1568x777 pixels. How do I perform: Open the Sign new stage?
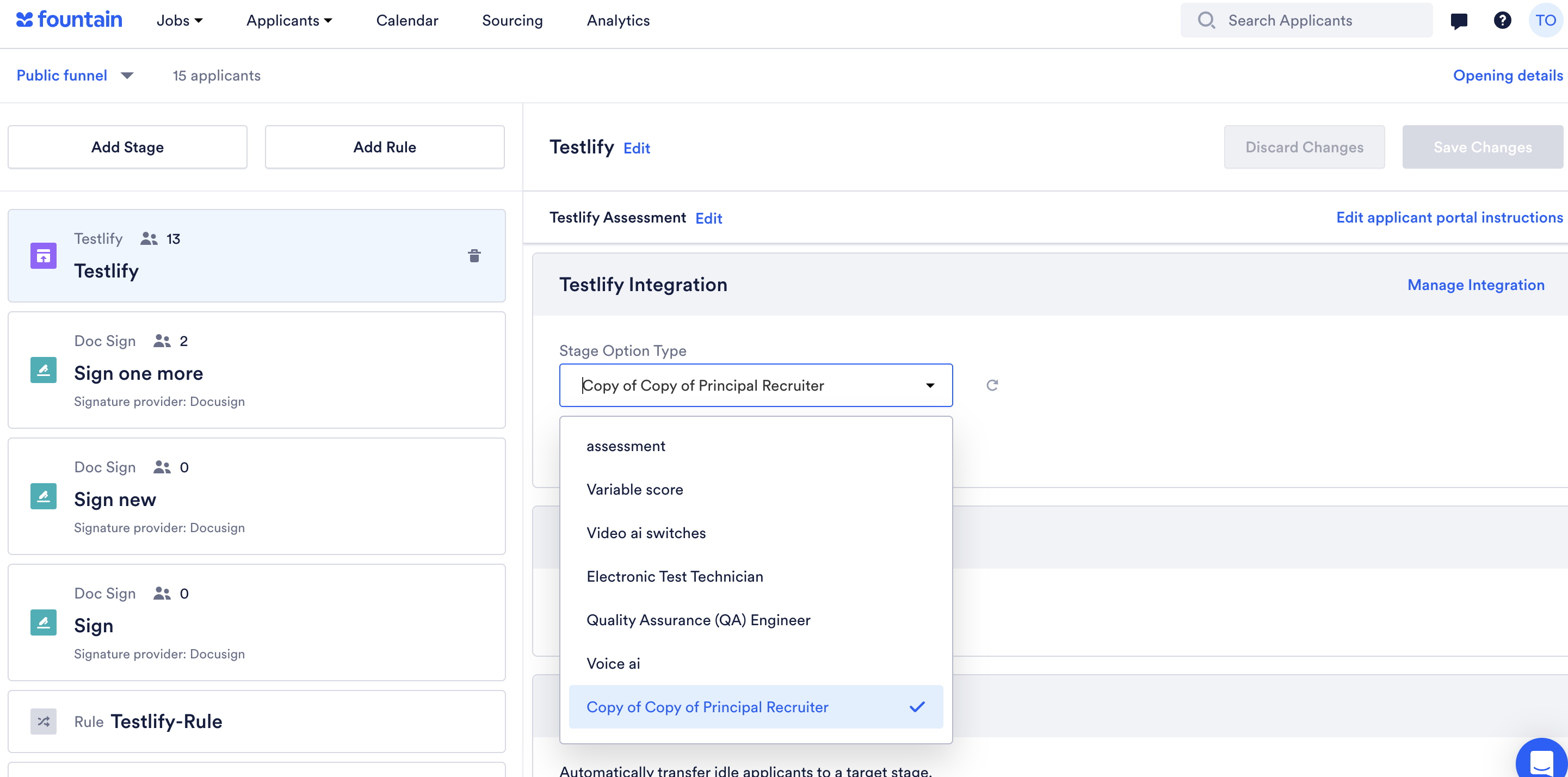[256, 496]
